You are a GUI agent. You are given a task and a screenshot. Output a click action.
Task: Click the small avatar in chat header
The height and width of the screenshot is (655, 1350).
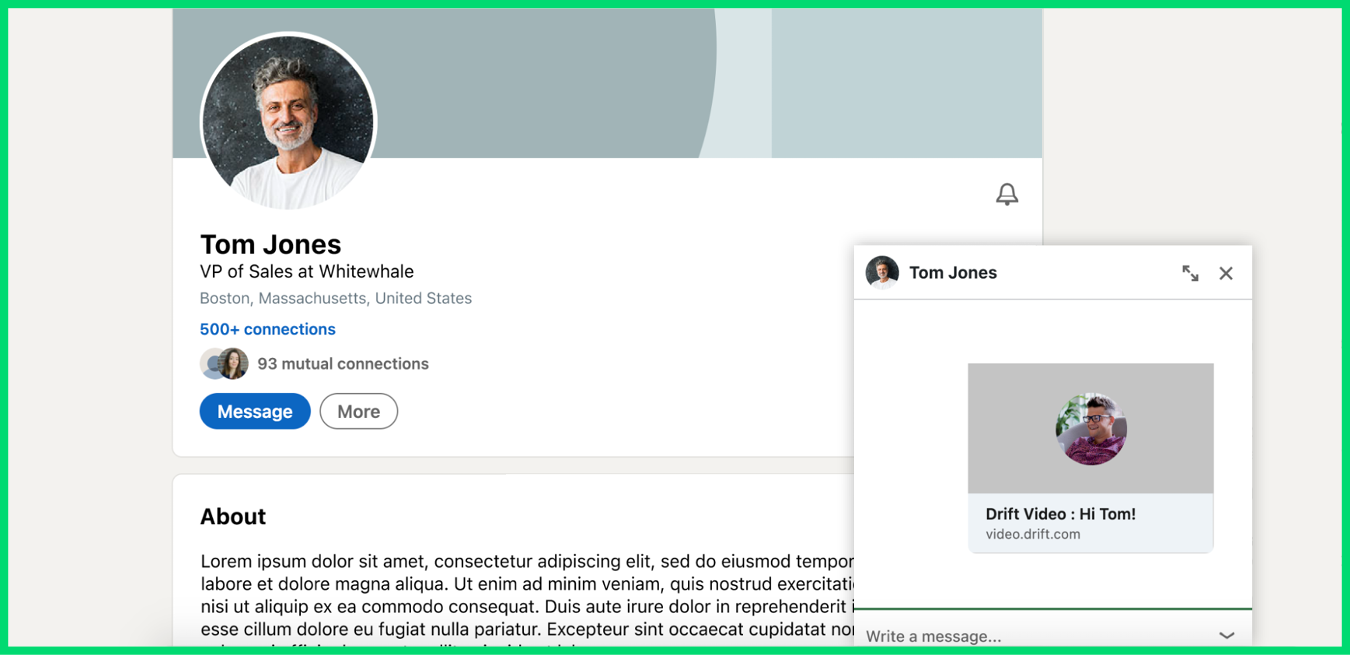882,272
